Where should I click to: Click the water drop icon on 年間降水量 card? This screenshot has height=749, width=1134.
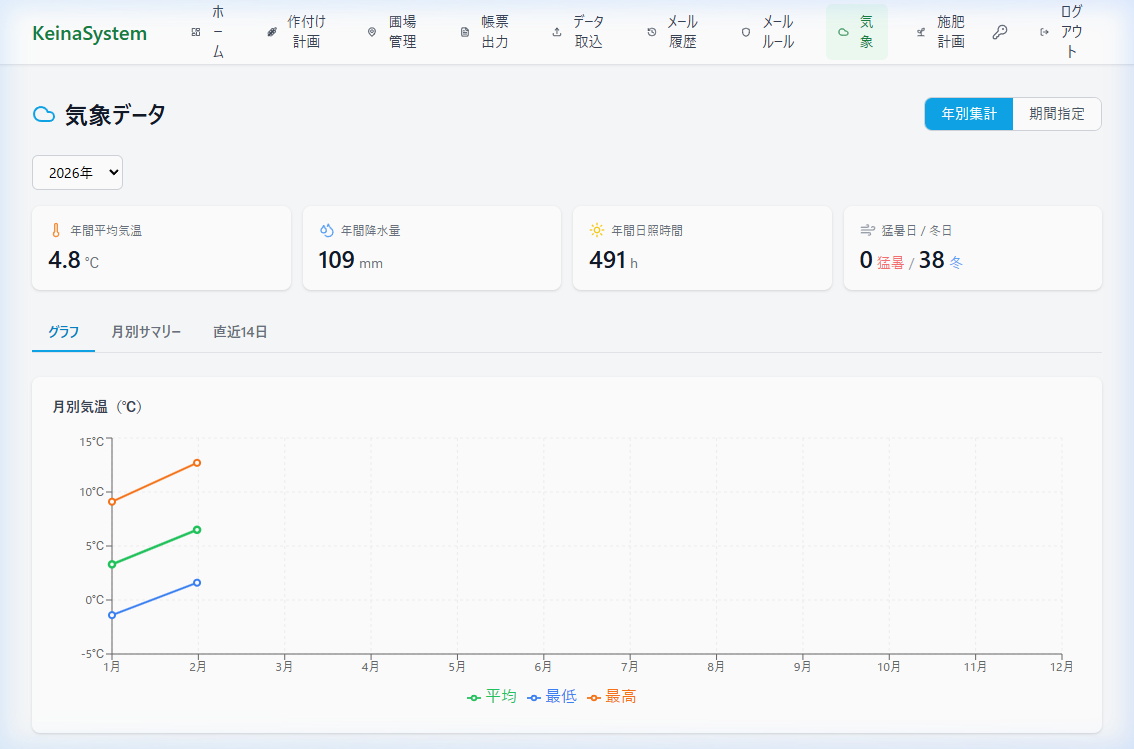tap(326, 230)
